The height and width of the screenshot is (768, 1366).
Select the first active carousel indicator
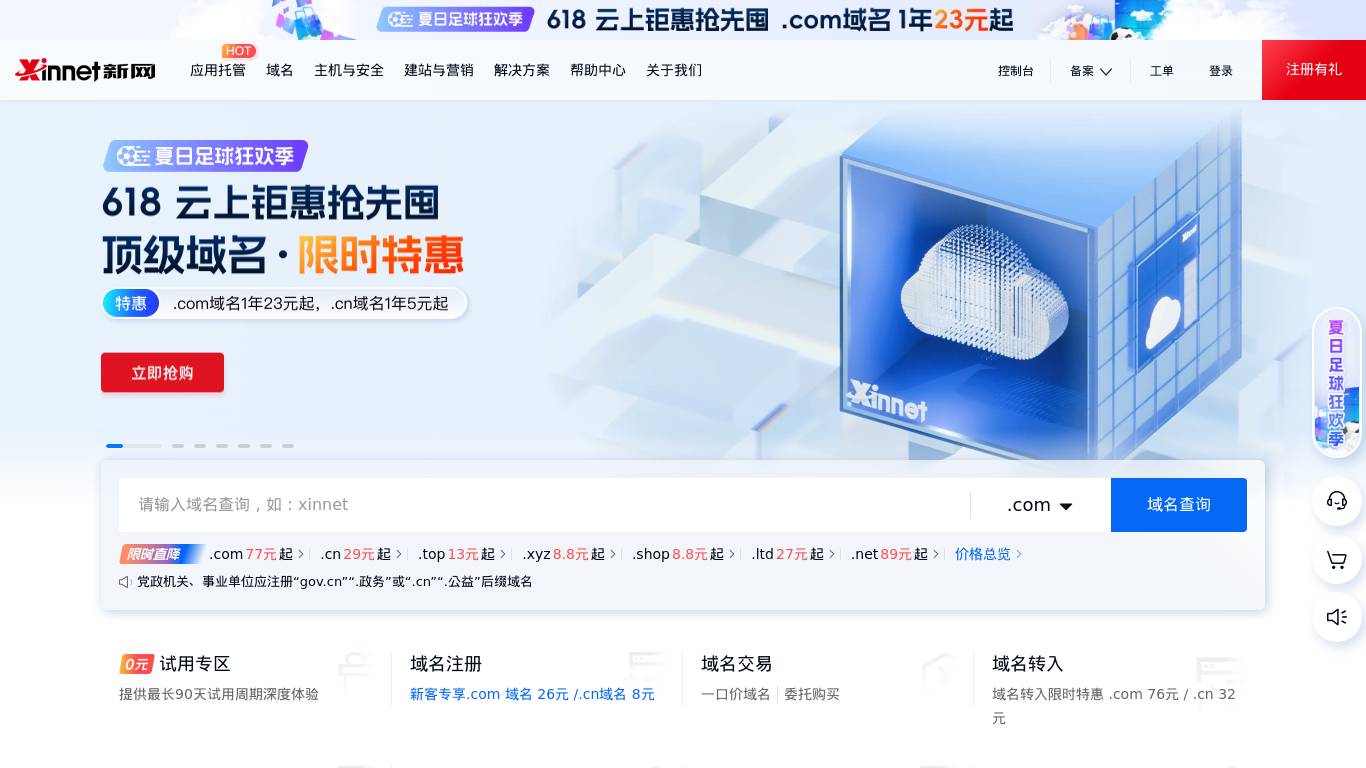coord(133,446)
